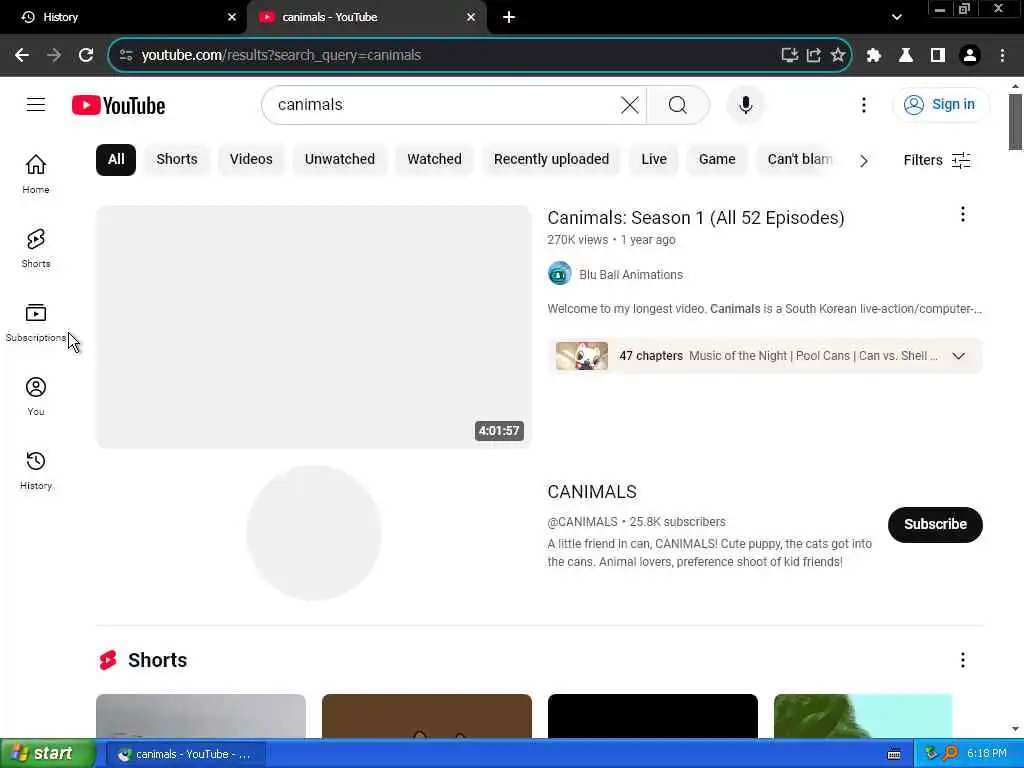Open a new browser tab
Image resolution: width=1024 pixels, height=768 pixels.
point(509,17)
